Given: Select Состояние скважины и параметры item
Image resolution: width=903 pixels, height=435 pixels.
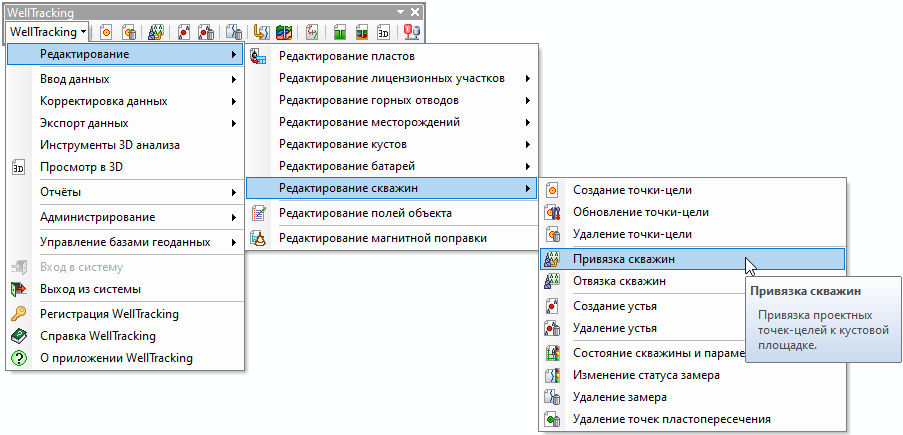Looking at the screenshot, I should [643, 352].
